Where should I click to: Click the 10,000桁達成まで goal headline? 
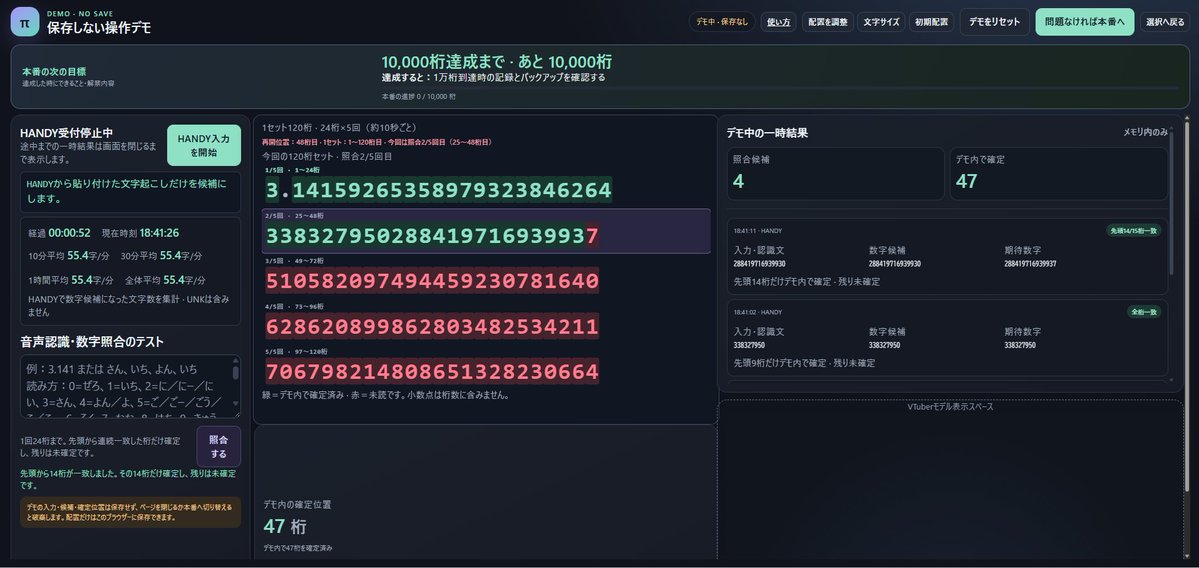(x=496, y=62)
